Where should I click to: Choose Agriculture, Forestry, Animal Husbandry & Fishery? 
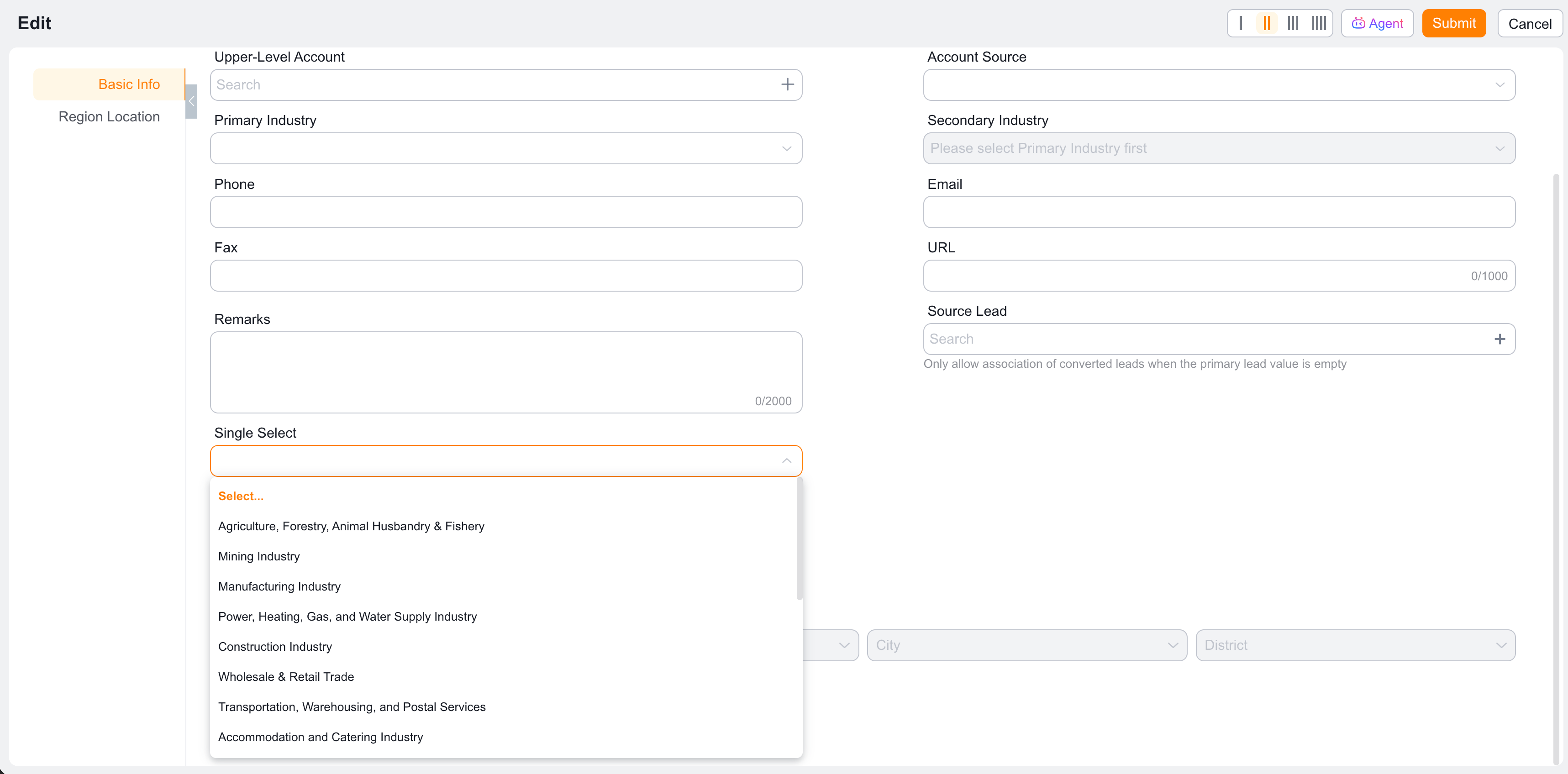(x=503, y=526)
